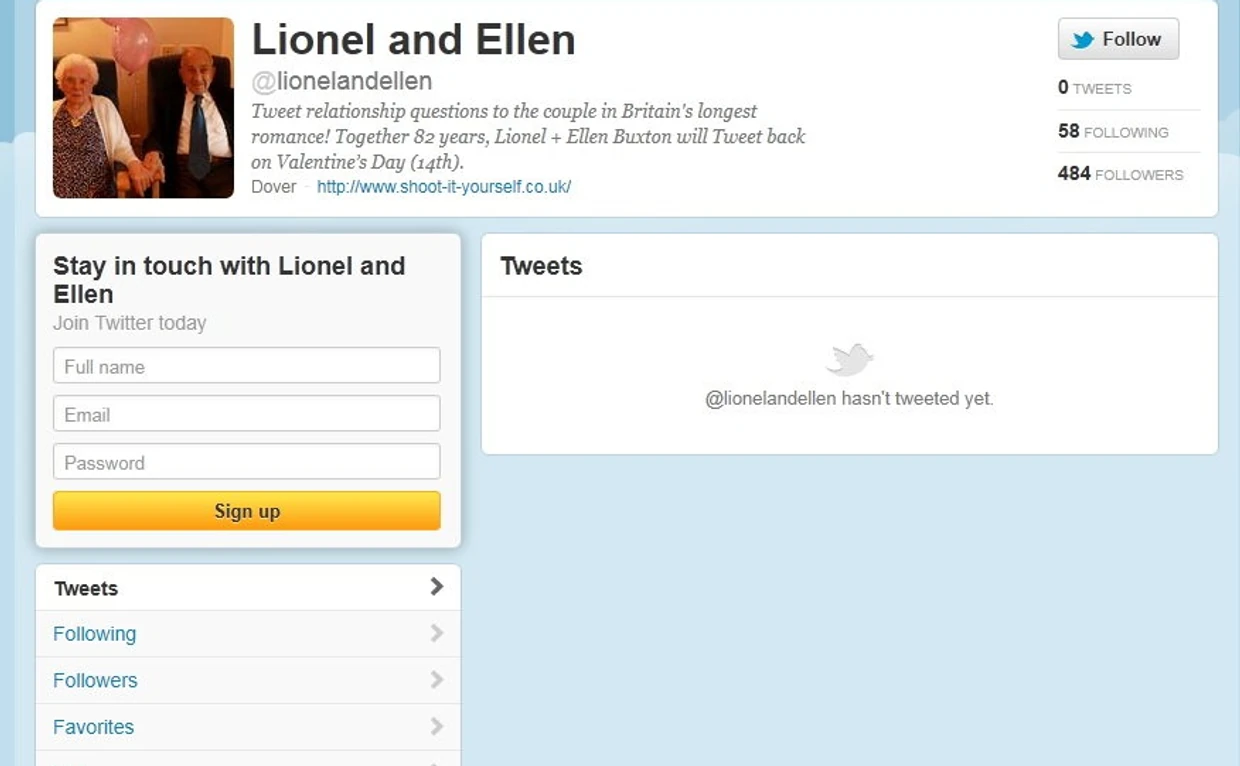This screenshot has height=766, width=1240.
Task: Click the gray Twitter bird icon in Tweets panel
Action: click(x=850, y=359)
